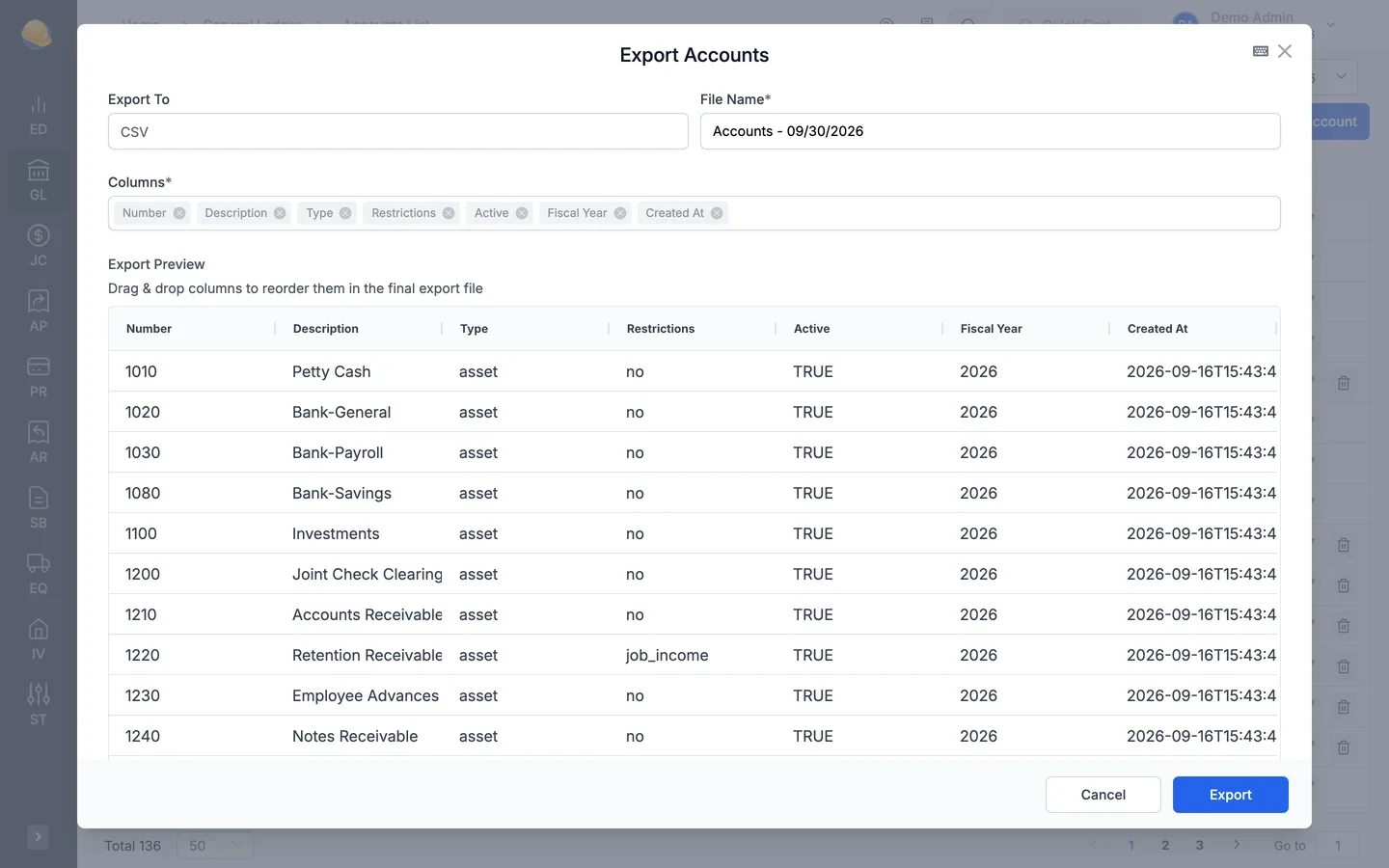
Task: Click the Go to page input
Action: [x=1338, y=846]
